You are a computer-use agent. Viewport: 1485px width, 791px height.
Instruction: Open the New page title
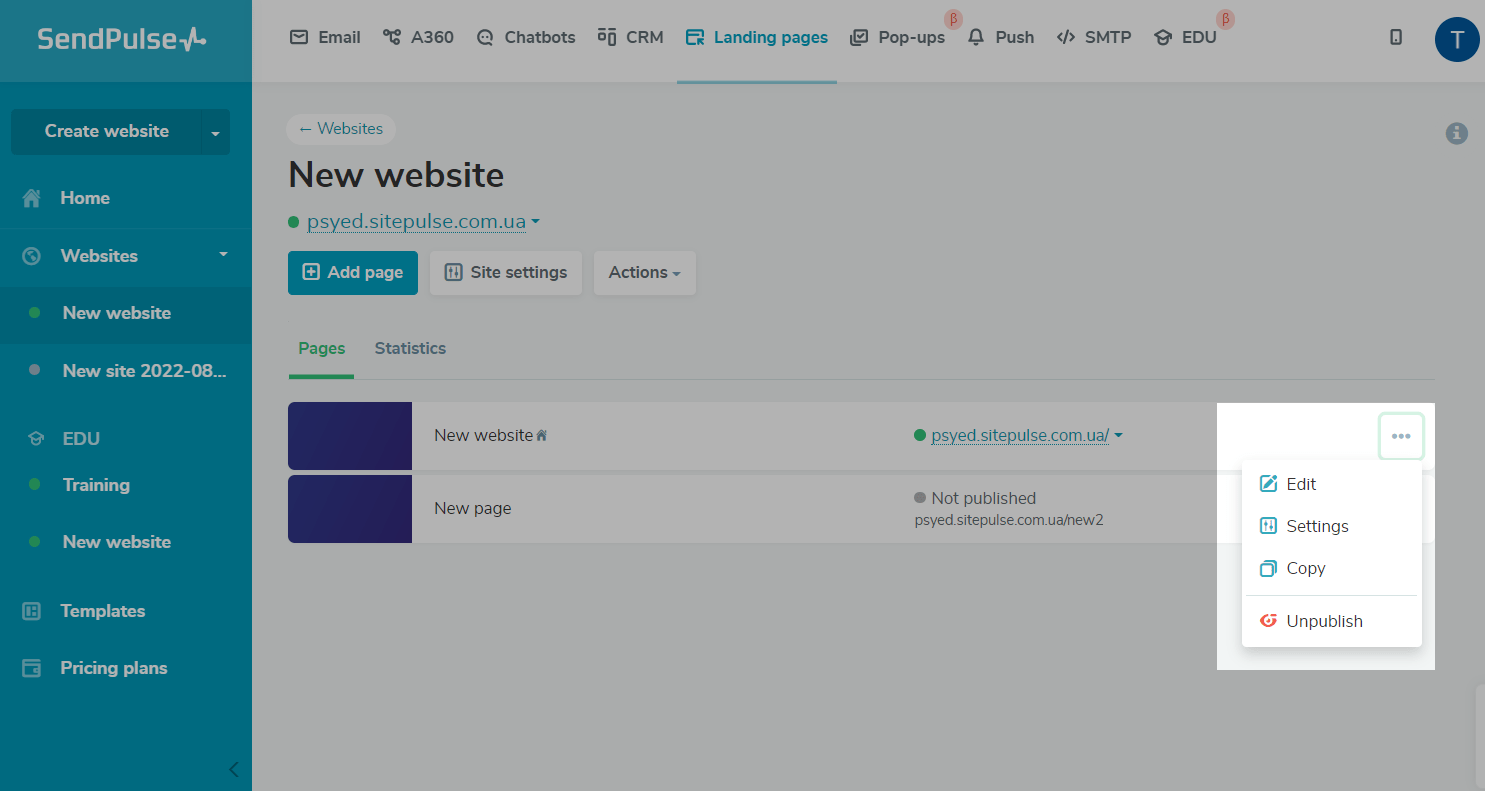point(473,508)
